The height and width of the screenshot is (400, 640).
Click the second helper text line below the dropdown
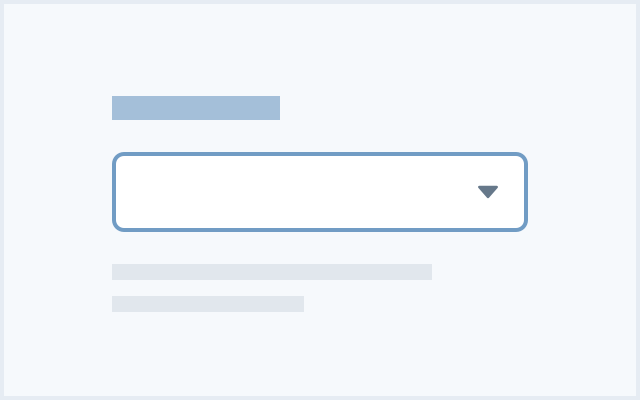(208, 304)
